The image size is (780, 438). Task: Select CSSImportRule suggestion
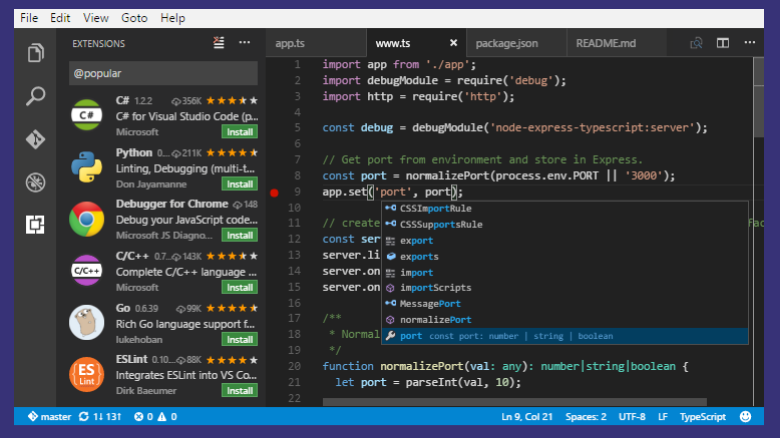(565, 209)
